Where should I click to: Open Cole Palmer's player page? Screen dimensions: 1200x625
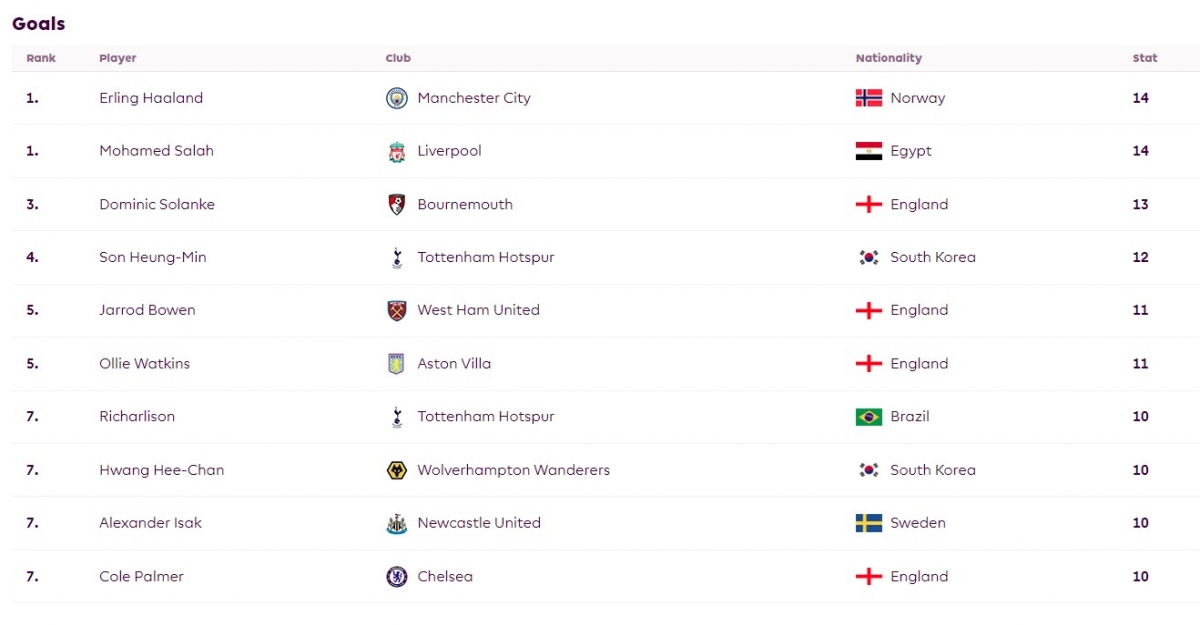[141, 576]
